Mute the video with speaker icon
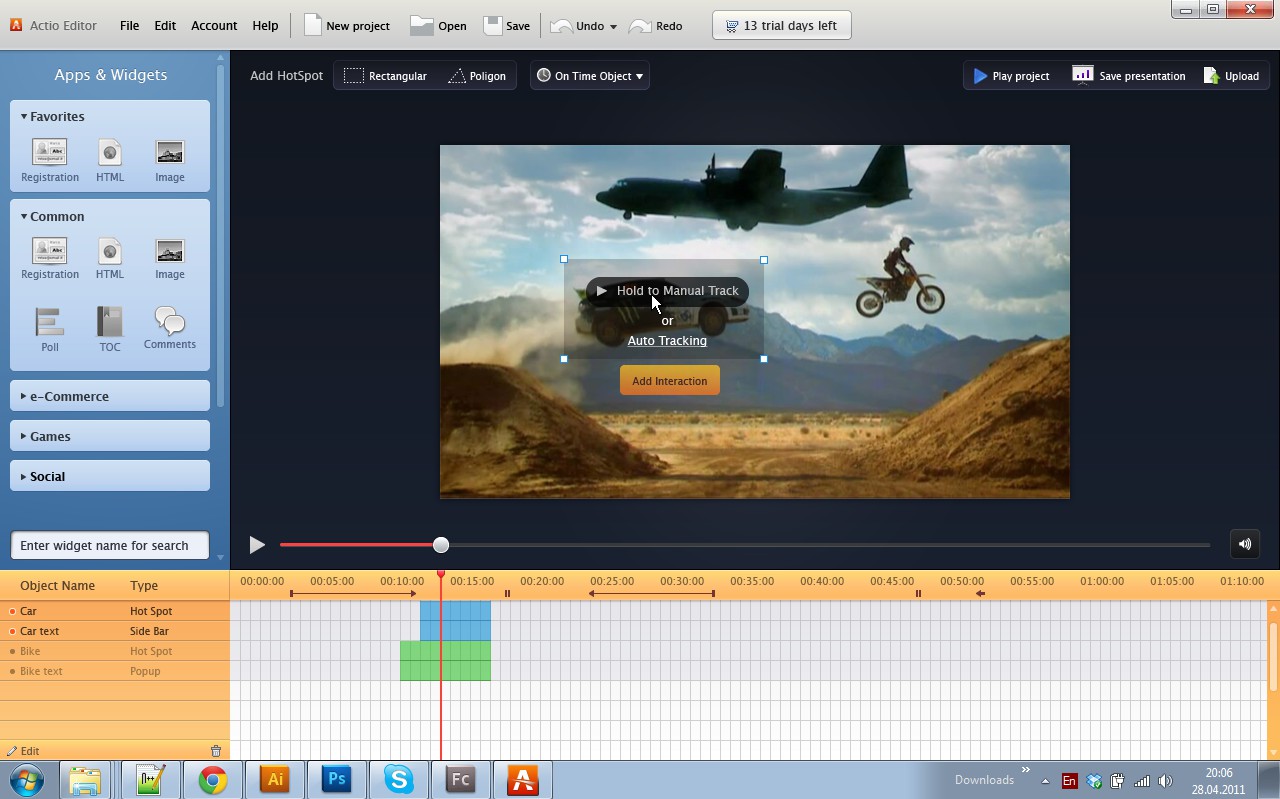 [x=1245, y=545]
